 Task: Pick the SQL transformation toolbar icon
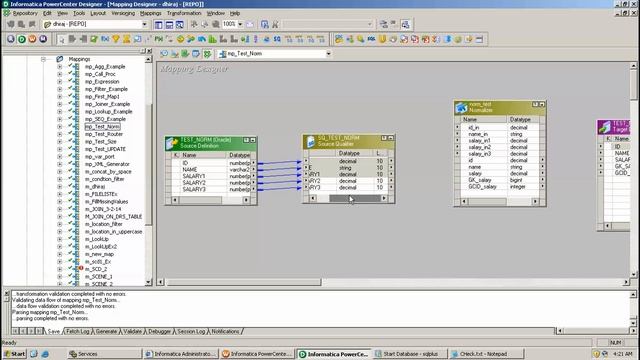click(x=371, y=39)
